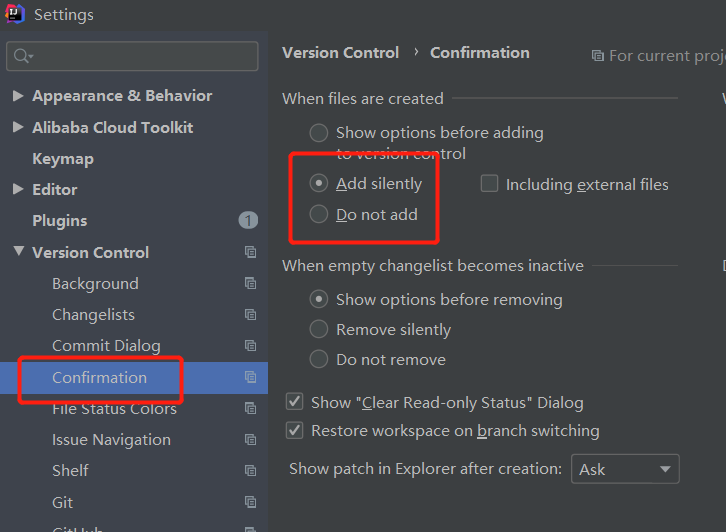Select Show options before removing radio button

pos(319,300)
